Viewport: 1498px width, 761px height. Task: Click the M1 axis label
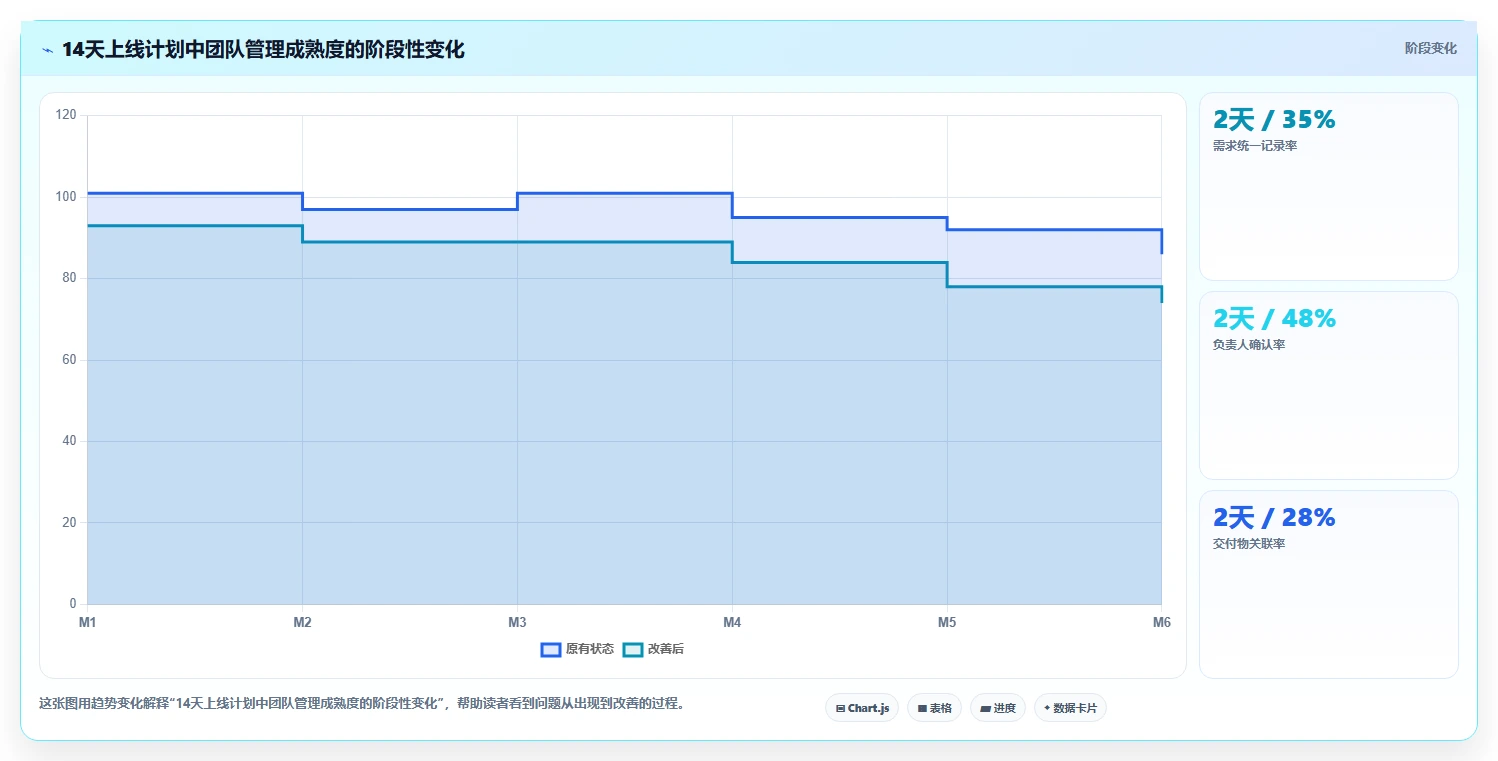pos(87,623)
